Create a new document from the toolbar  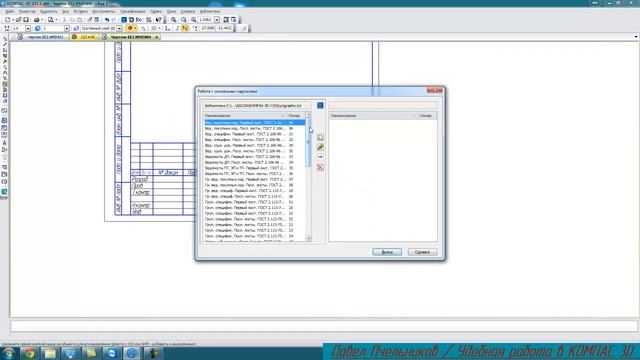(7, 20)
